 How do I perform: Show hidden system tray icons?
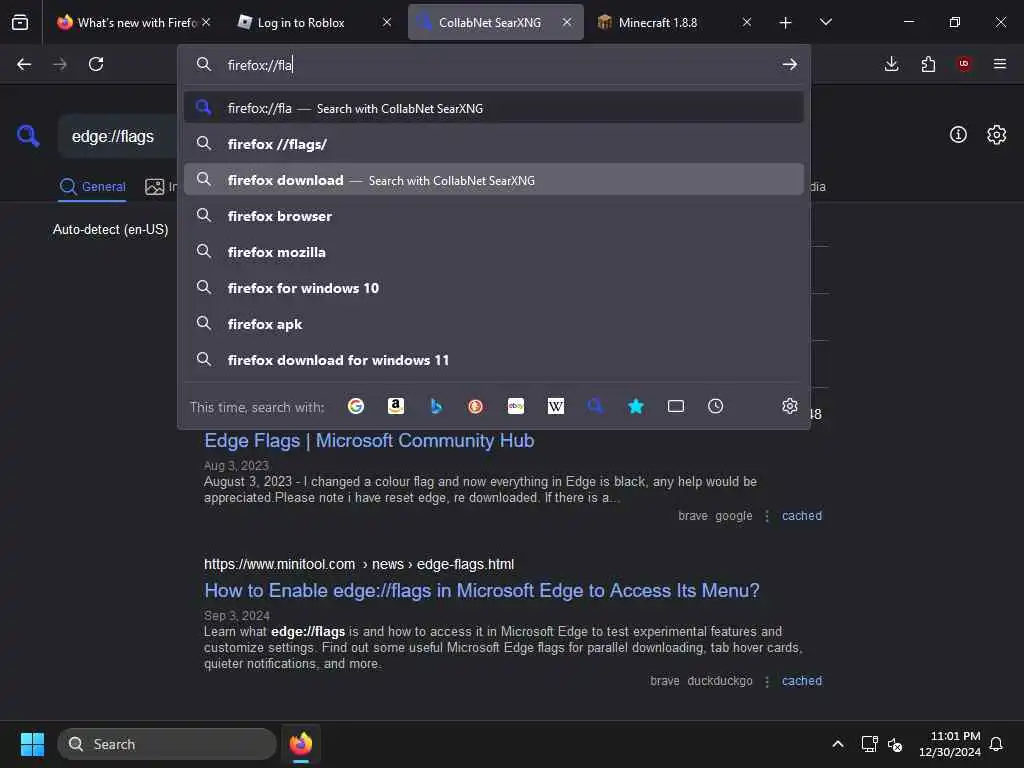pyautogui.click(x=838, y=744)
